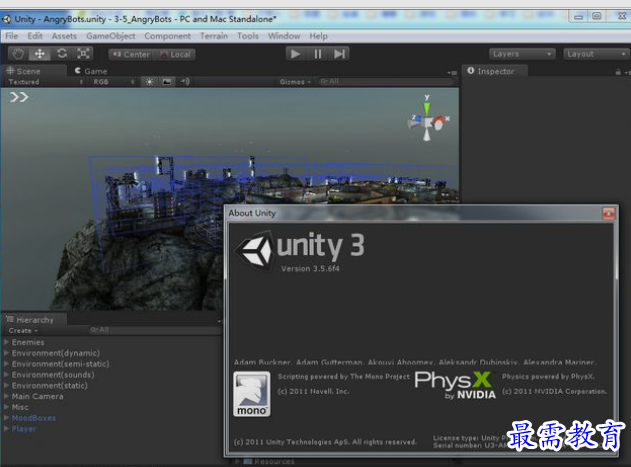Select the Move tool
The width and height of the screenshot is (631, 467).
coord(39,54)
